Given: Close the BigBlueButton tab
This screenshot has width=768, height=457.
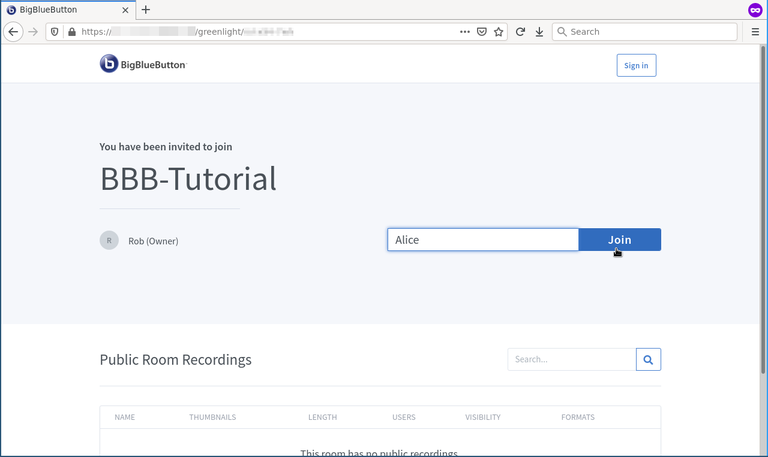Looking at the screenshot, I should [125, 10].
